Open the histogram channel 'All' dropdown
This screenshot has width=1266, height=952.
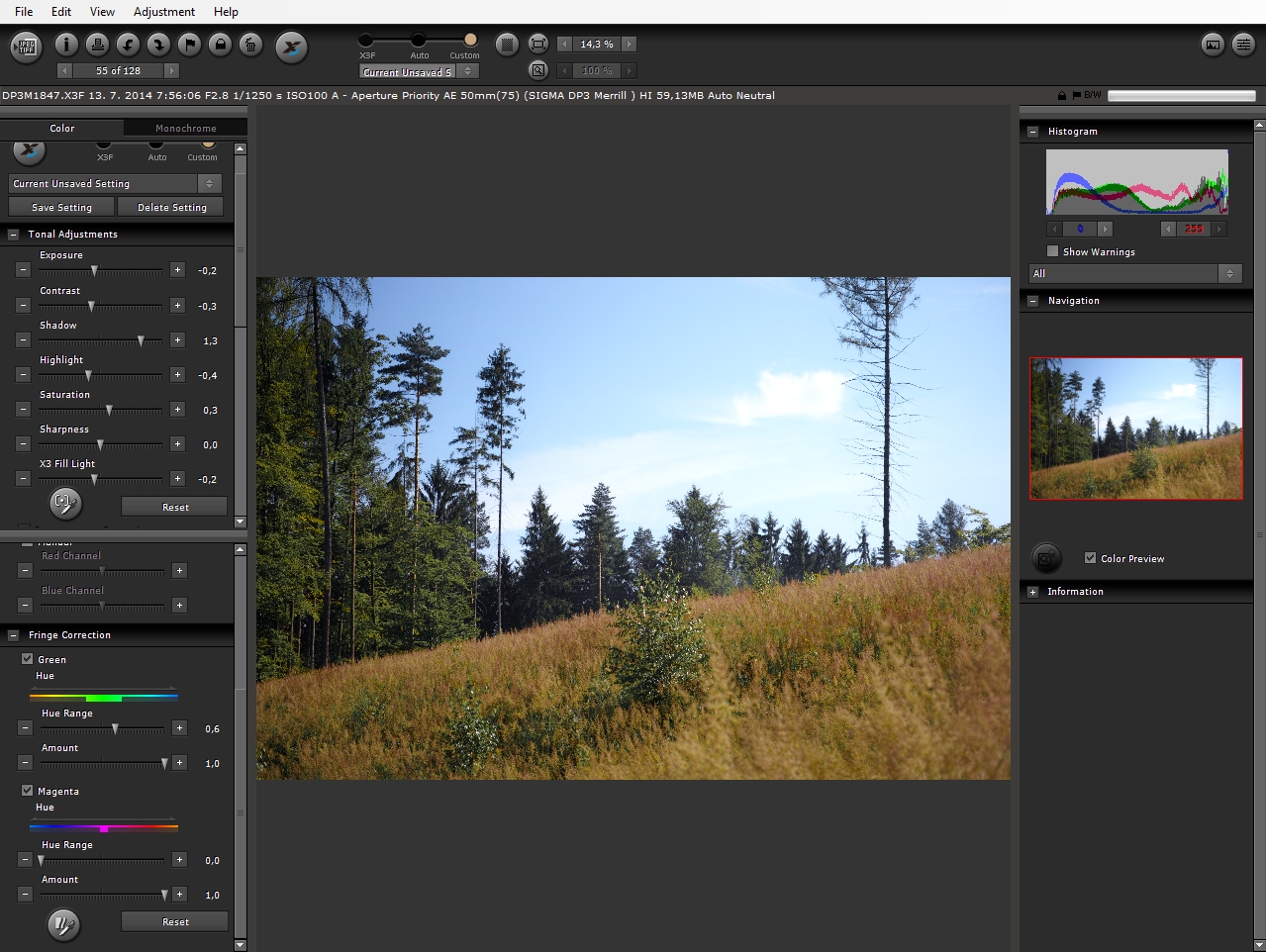[1135, 273]
